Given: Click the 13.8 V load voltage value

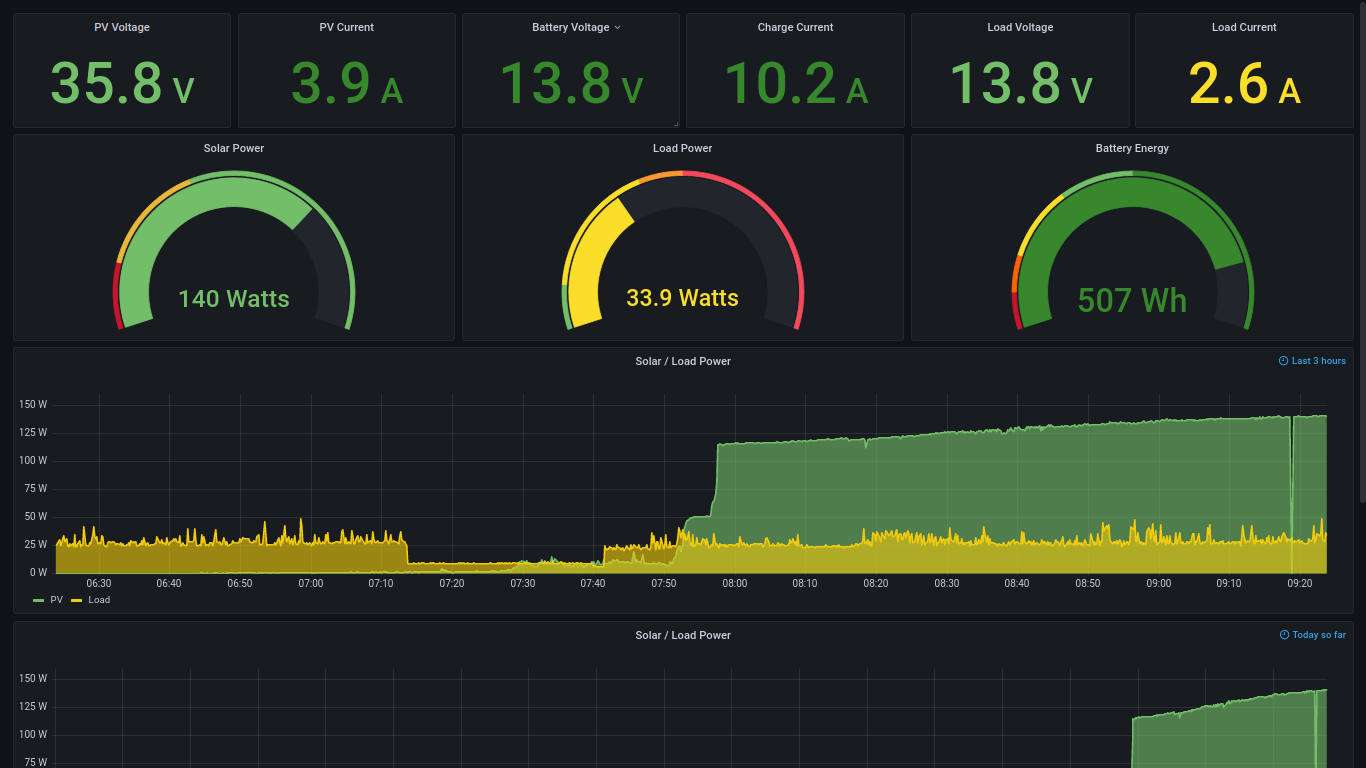Looking at the screenshot, I should click(1020, 83).
